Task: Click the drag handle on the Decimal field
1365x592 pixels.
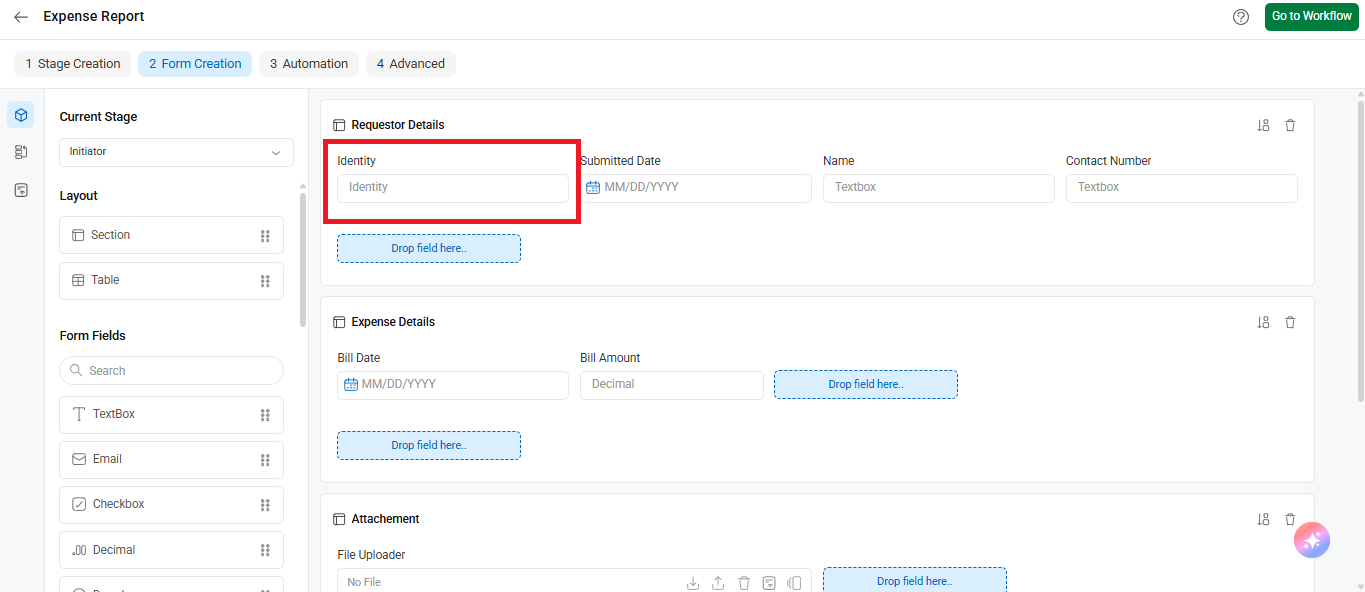Action: pyautogui.click(x=265, y=550)
